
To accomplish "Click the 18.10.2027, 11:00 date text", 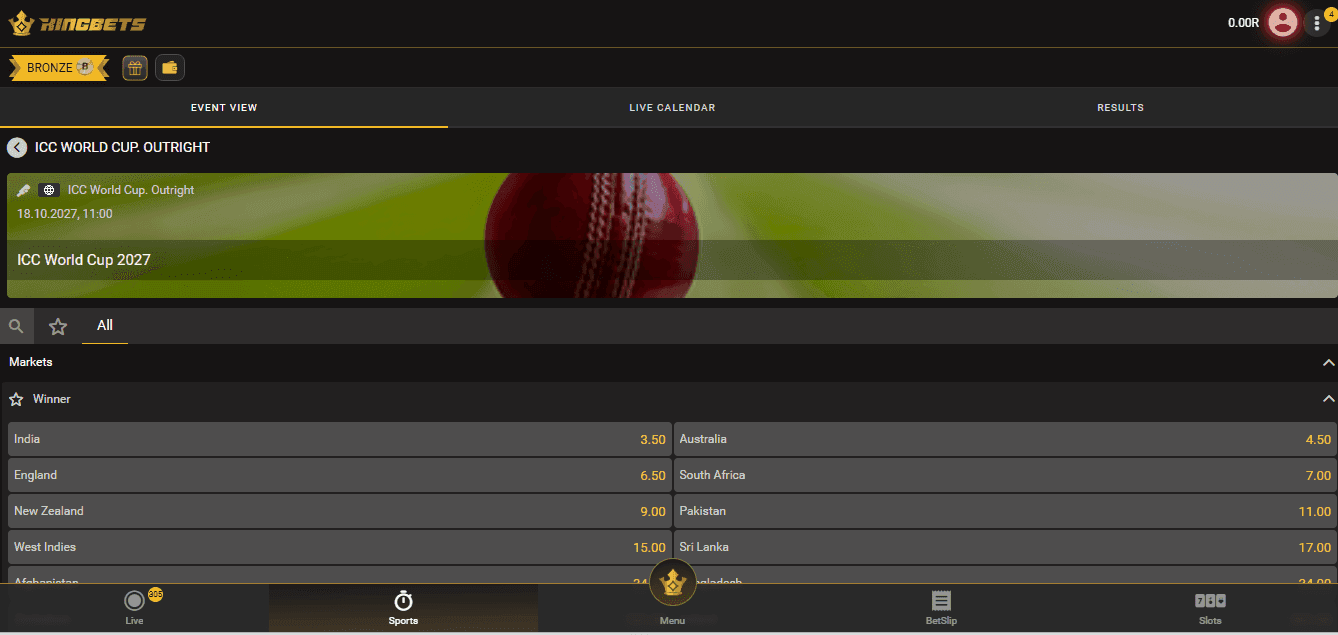I will 65,214.
